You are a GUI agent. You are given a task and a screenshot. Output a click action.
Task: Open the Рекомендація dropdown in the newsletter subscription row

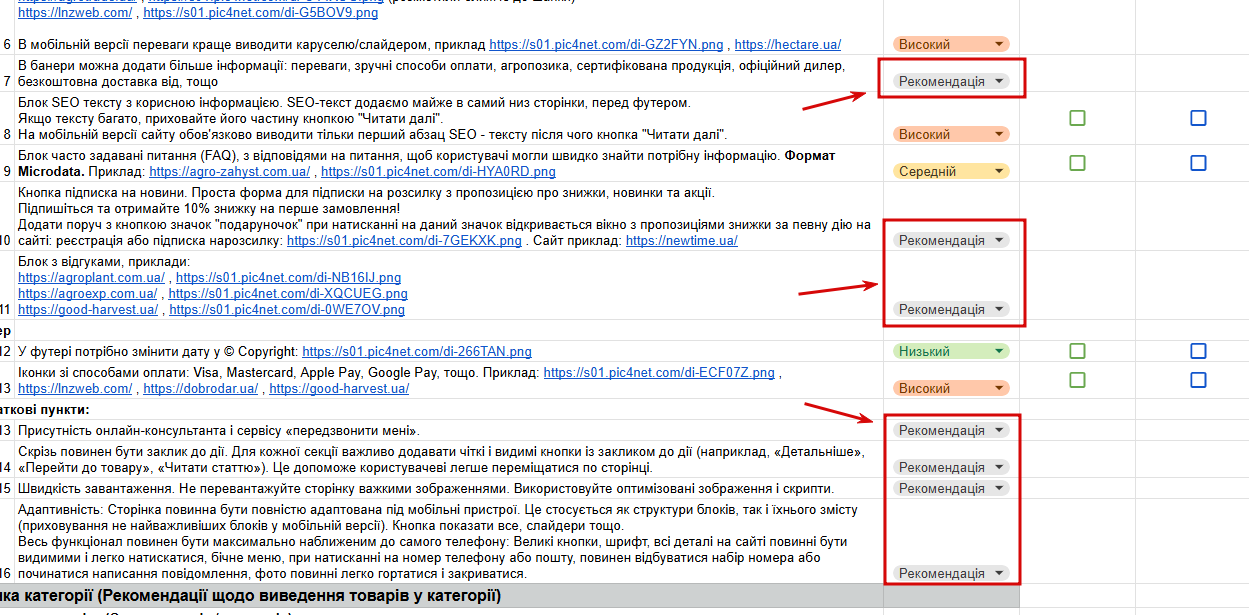pos(951,240)
